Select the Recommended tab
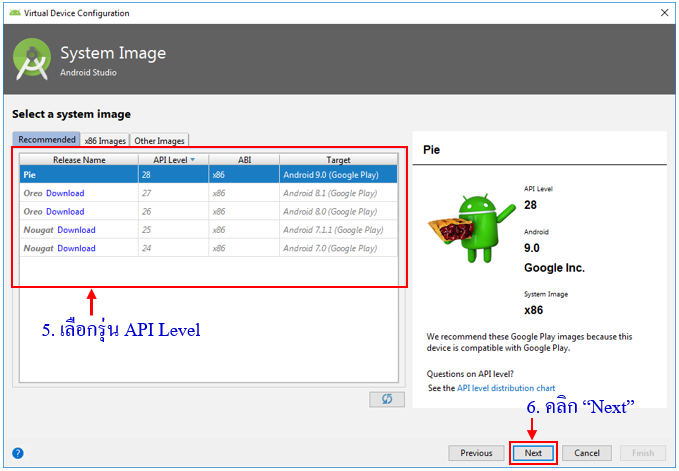 click(46, 140)
